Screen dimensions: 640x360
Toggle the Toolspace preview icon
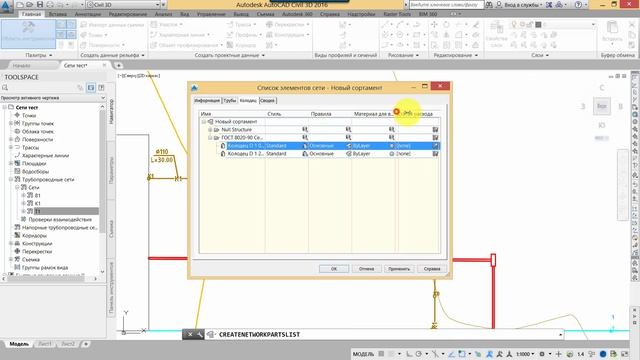pos(91,88)
